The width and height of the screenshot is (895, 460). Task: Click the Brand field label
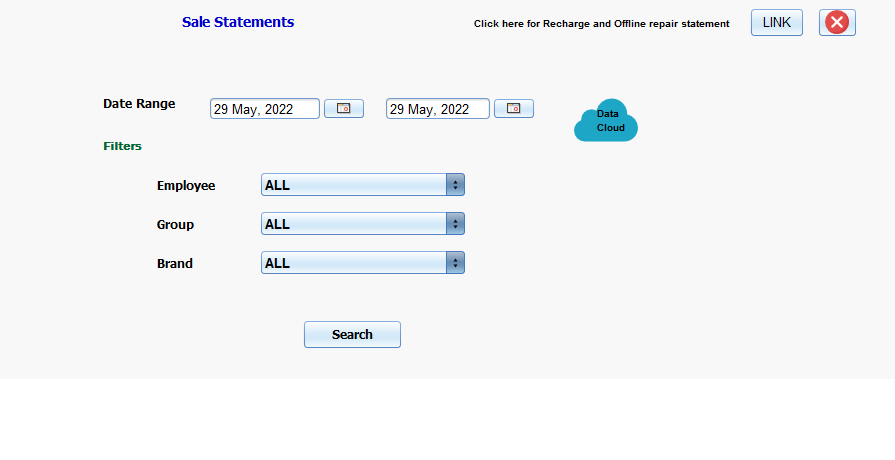(x=175, y=264)
